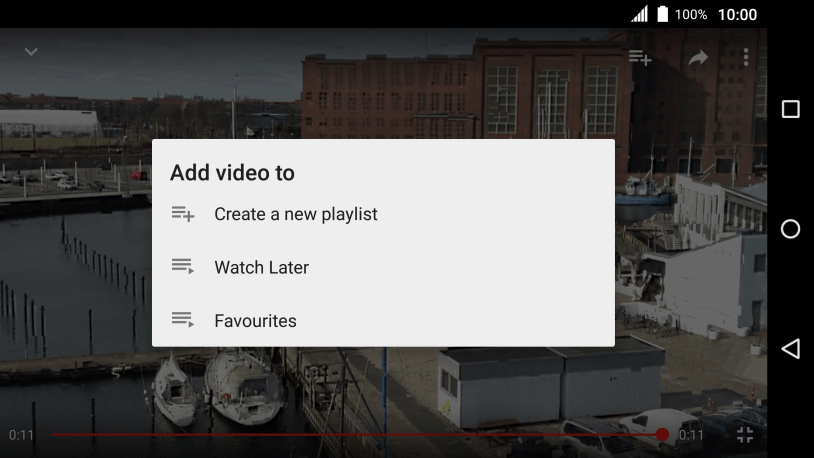
Task: Tap the elapsed time 0:11 label
Action: pos(21,435)
